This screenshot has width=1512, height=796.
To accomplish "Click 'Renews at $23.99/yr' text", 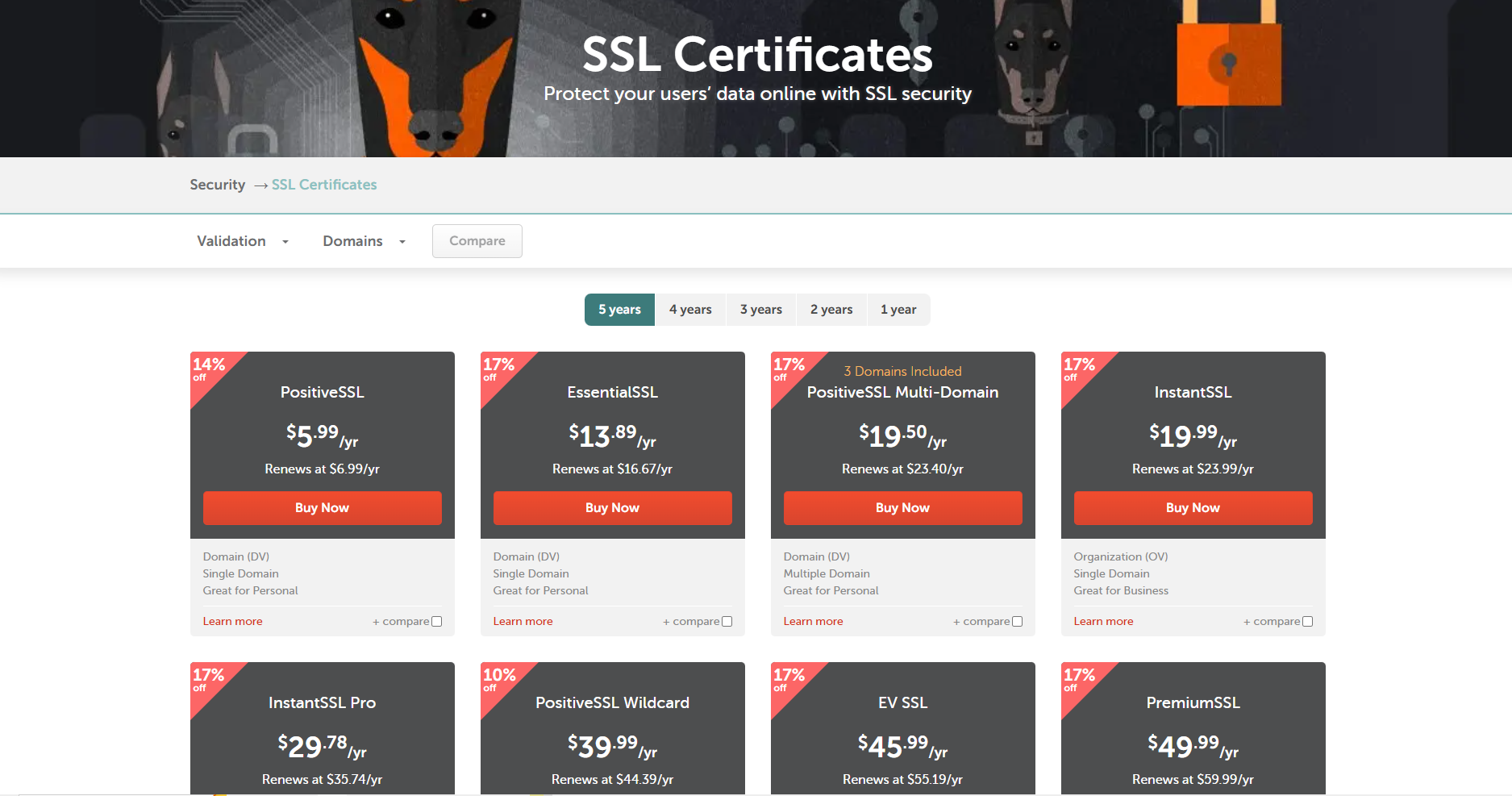I will click(1193, 469).
